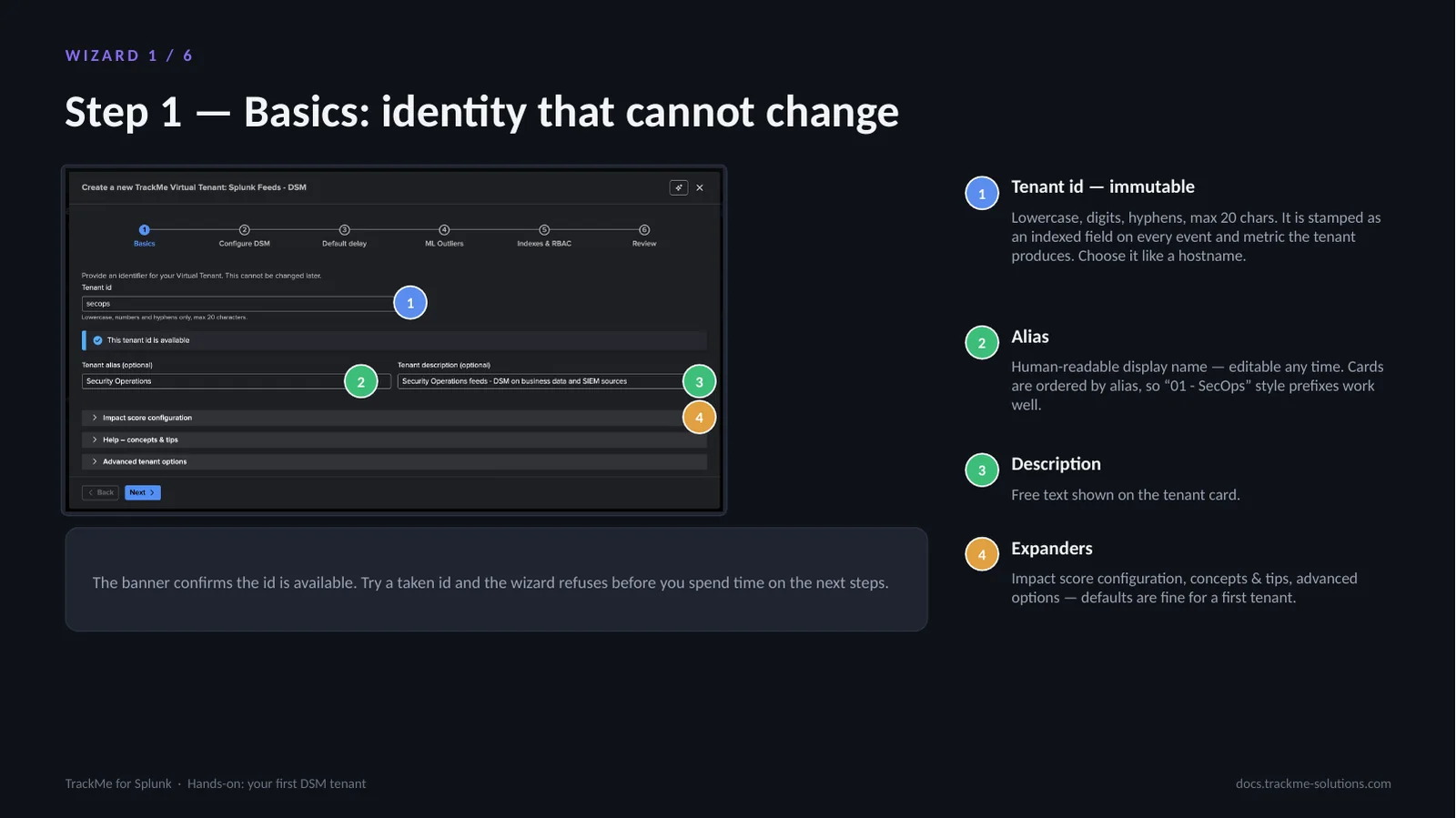Viewport: 1456px width, 818px height.
Task: Close the Create Virtual Tenant dialog
Action: click(x=700, y=187)
